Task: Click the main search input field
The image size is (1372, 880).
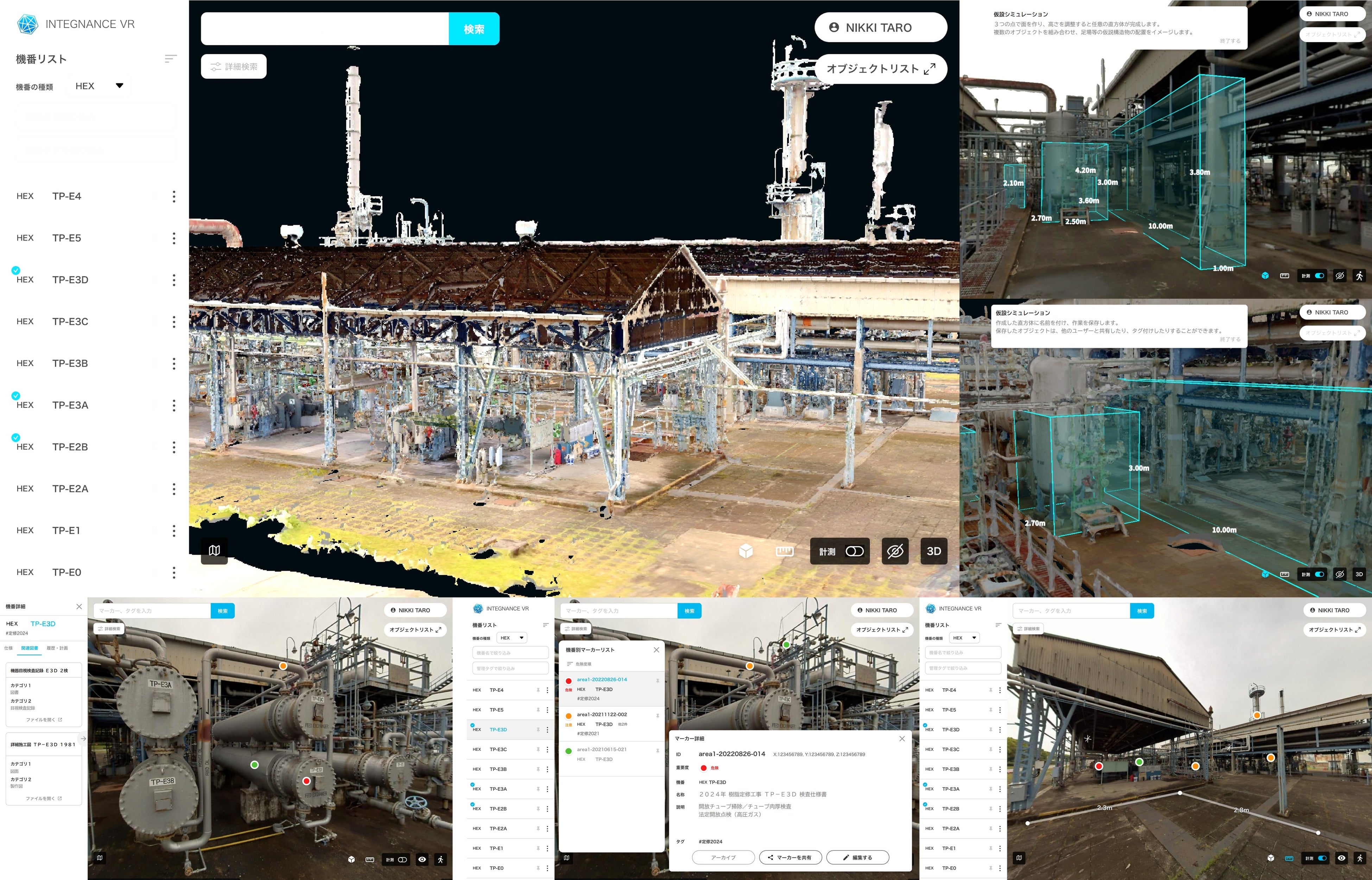Action: (325, 28)
